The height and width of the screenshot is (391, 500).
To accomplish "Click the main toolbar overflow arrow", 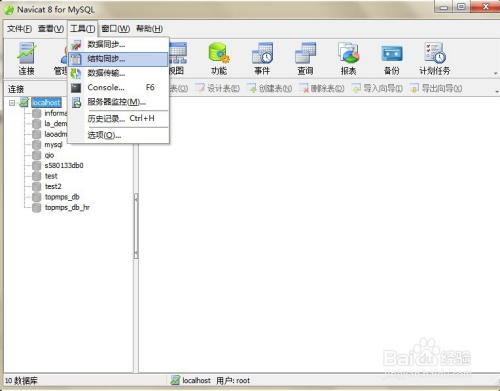I will click(496, 73).
